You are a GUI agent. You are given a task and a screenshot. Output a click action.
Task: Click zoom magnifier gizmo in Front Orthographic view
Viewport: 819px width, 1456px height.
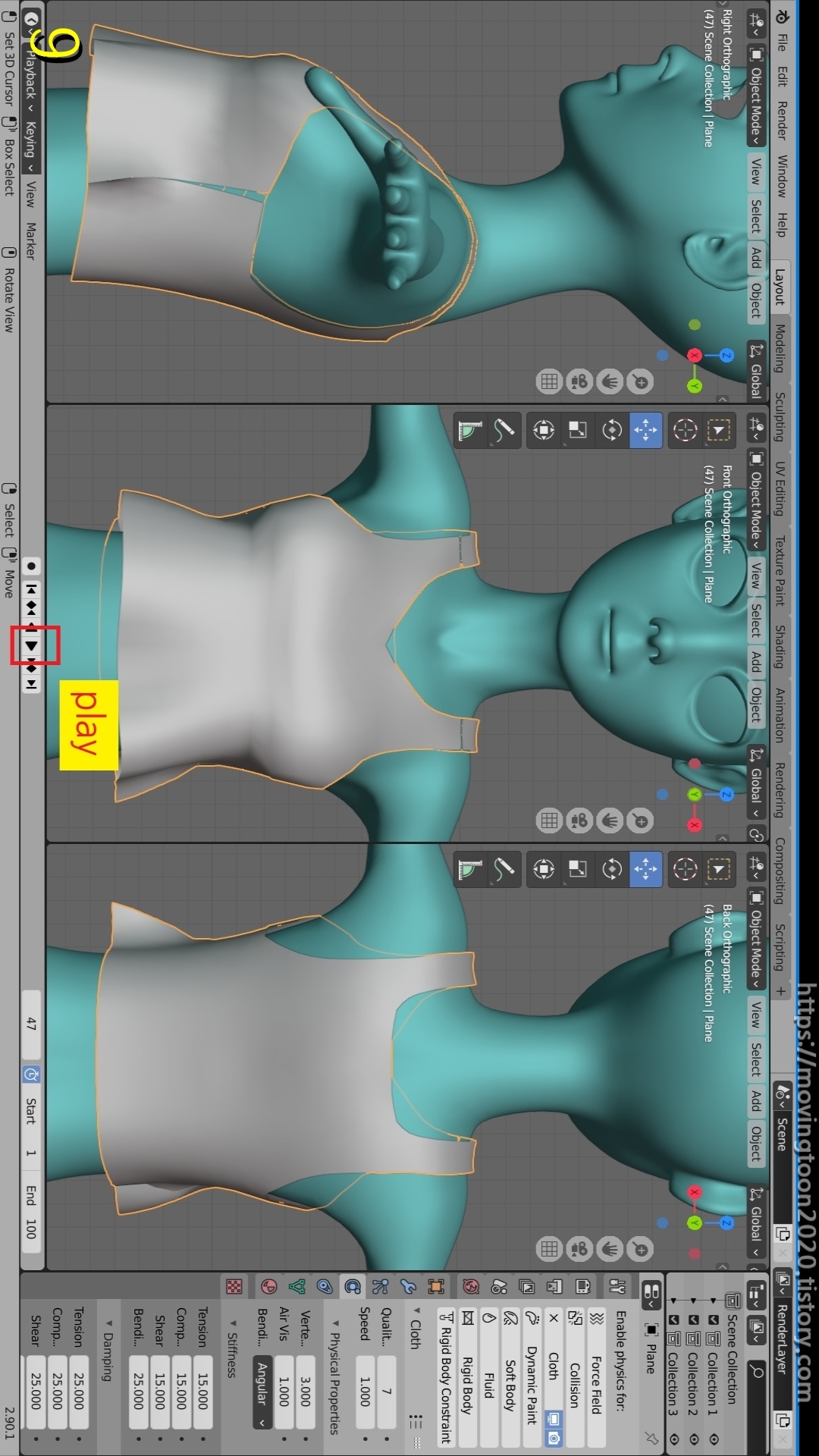tap(641, 821)
